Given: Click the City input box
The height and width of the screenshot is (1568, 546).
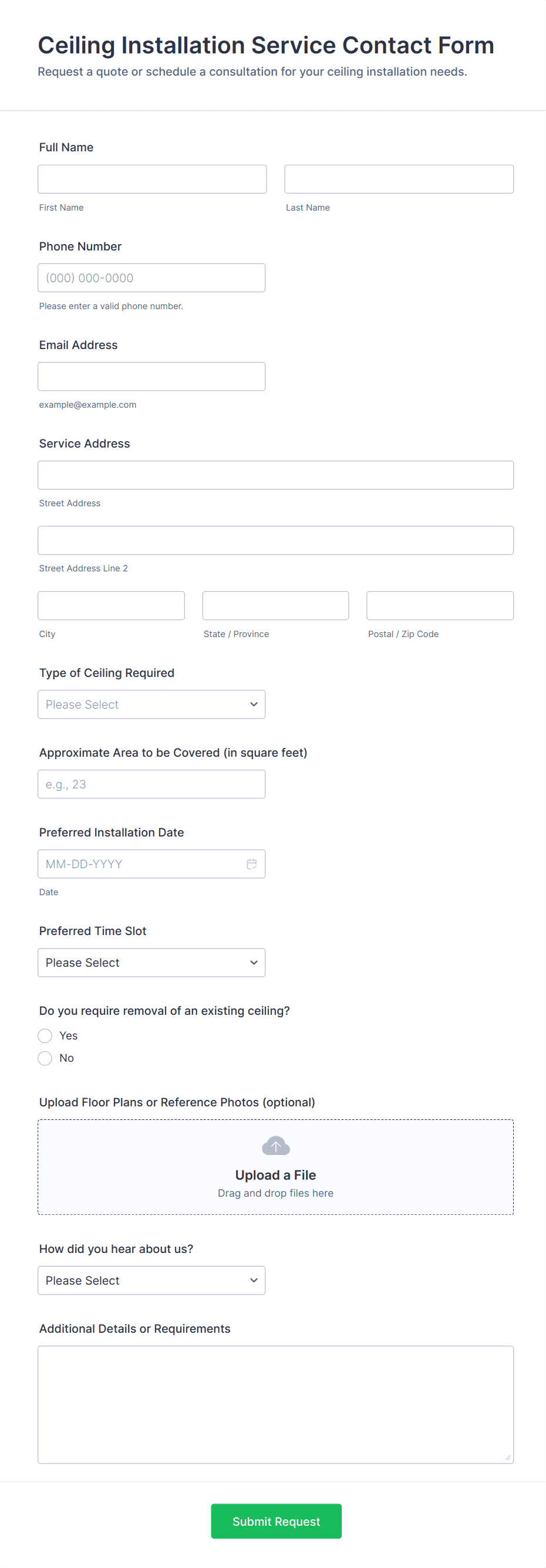Looking at the screenshot, I should pyautogui.click(x=111, y=605).
